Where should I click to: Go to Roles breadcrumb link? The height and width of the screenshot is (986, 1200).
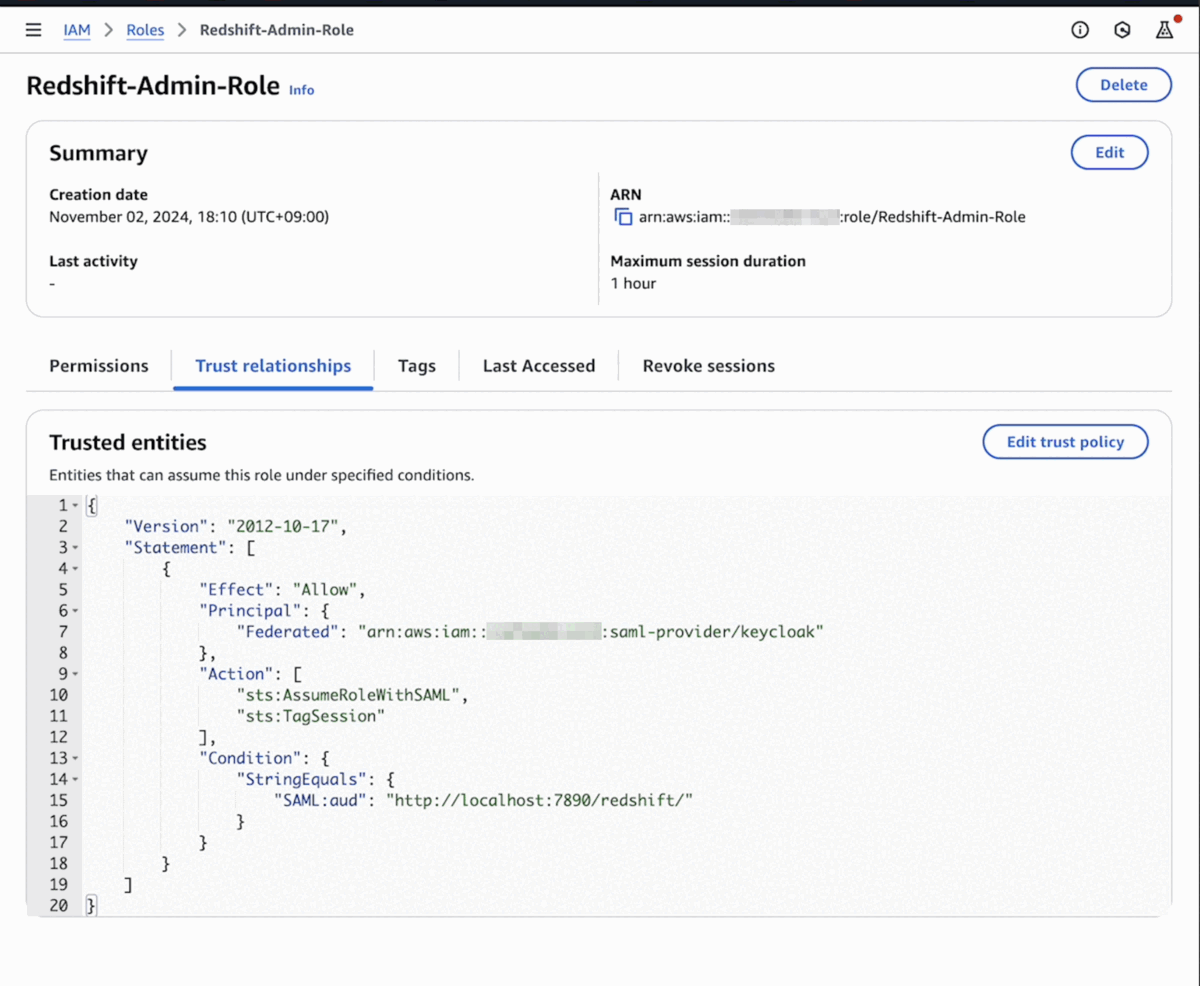pyautogui.click(x=145, y=30)
